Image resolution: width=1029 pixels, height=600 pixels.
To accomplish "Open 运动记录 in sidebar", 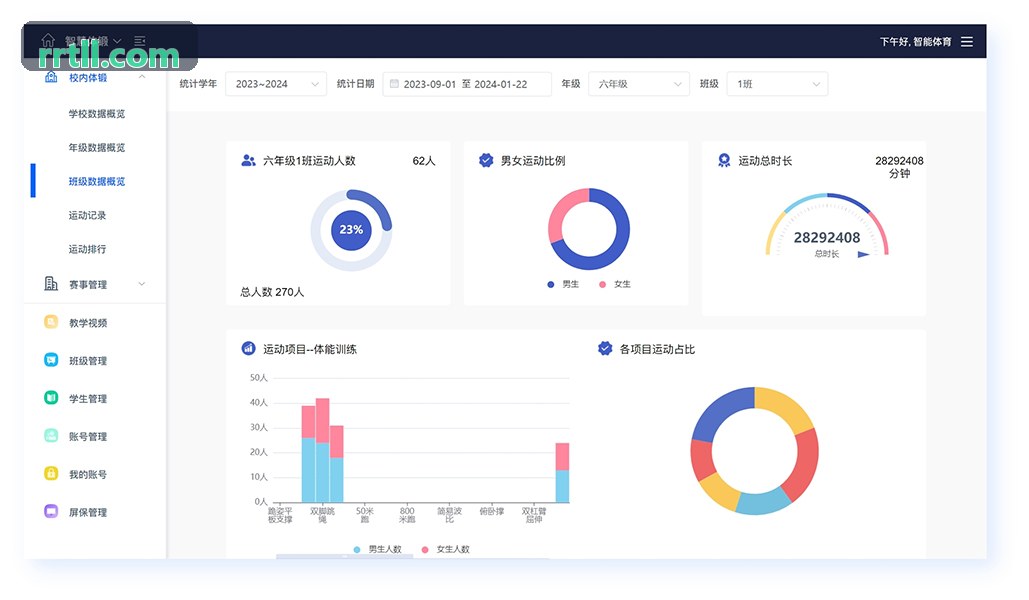I will pyautogui.click(x=87, y=215).
